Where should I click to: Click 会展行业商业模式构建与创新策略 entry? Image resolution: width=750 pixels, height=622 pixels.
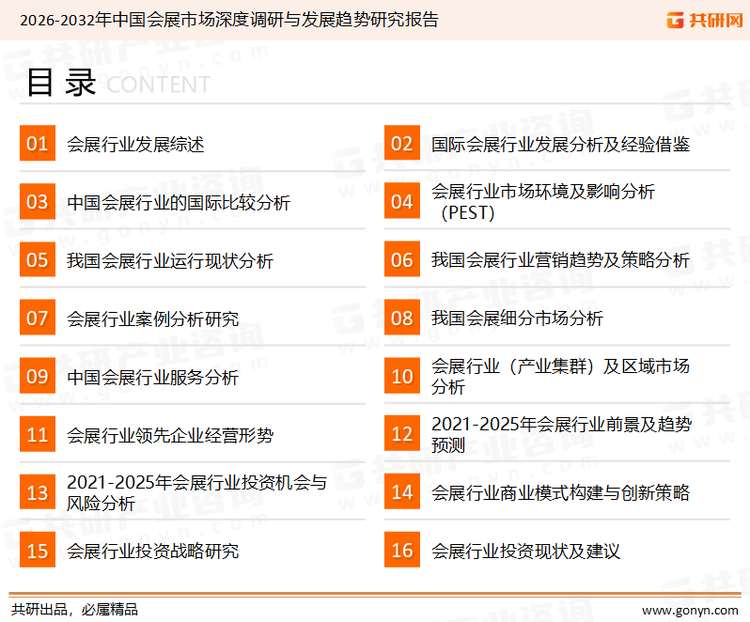560,493
